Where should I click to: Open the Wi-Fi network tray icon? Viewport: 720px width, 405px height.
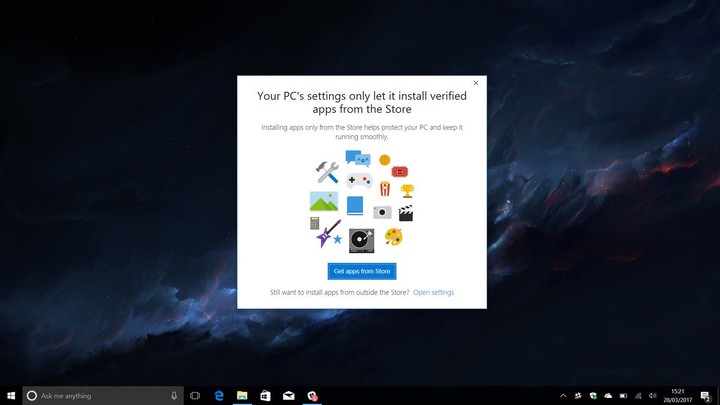click(x=638, y=396)
